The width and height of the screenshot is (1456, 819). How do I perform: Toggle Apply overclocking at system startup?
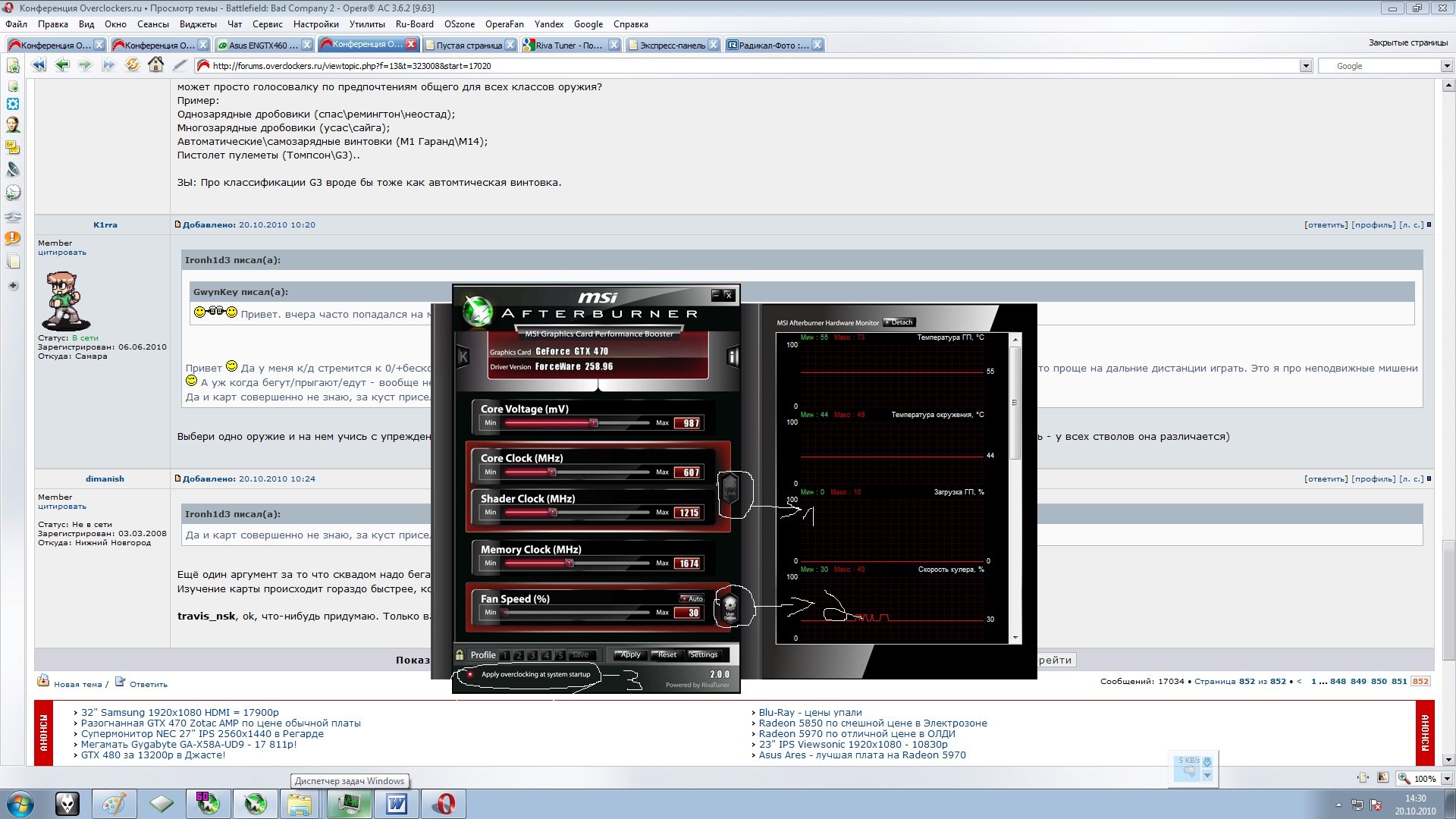(470, 674)
